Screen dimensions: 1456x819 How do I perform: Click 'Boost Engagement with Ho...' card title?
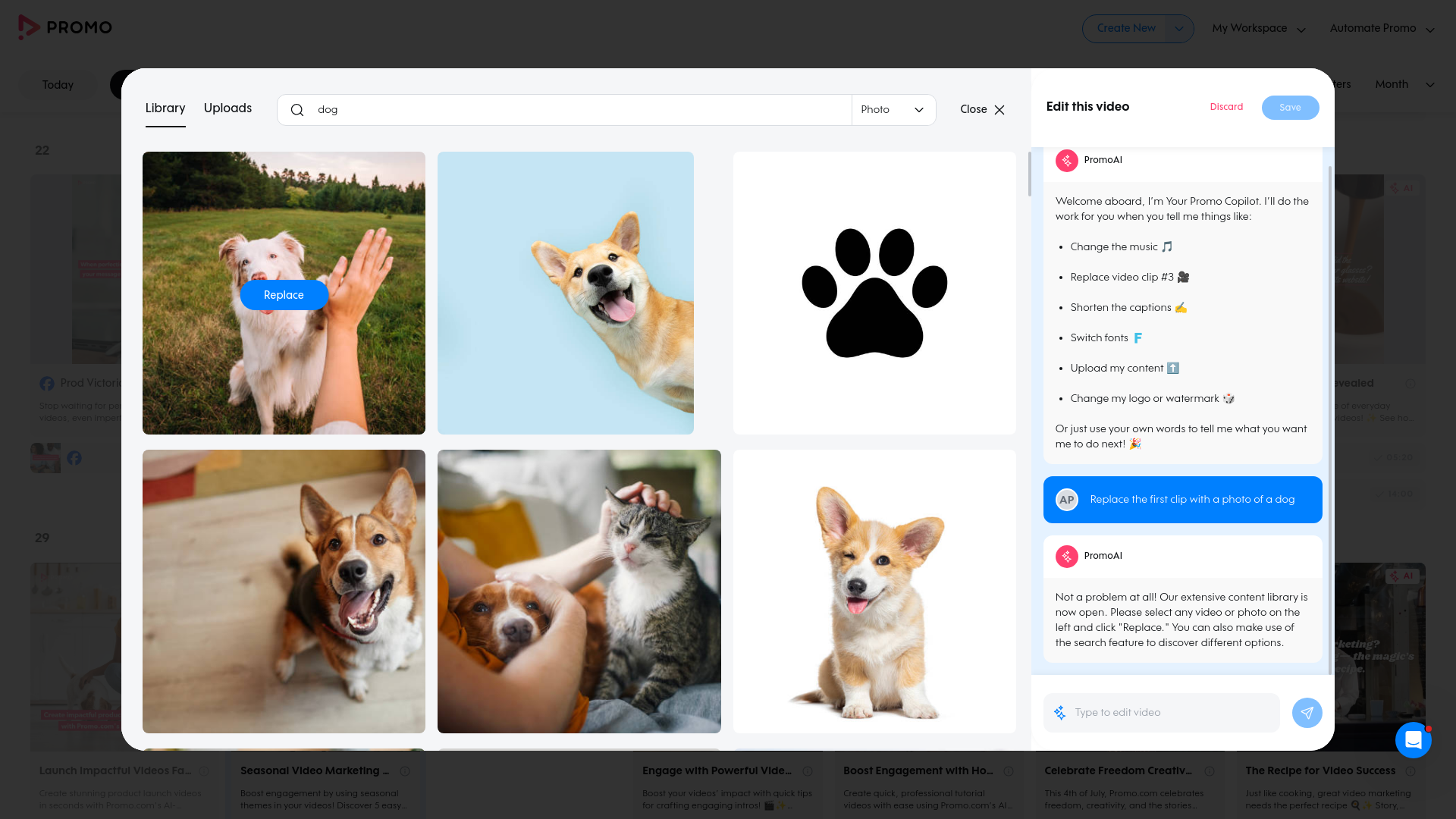click(x=918, y=771)
